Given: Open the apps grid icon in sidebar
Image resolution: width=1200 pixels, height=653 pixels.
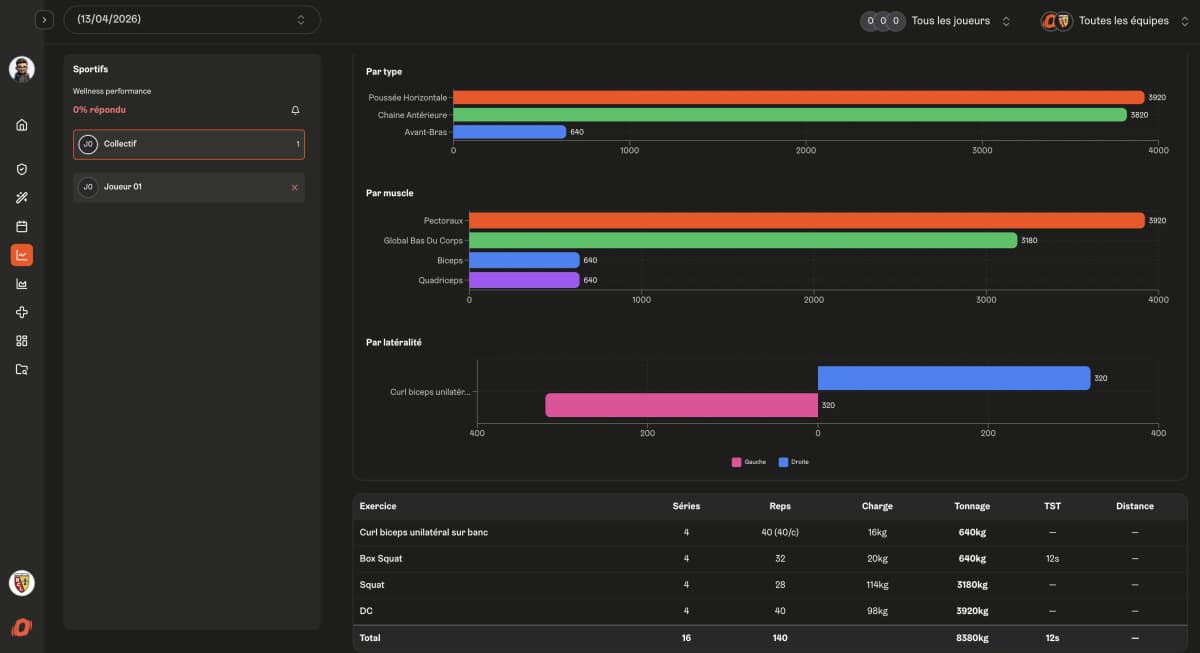Looking at the screenshot, I should pyautogui.click(x=20, y=340).
